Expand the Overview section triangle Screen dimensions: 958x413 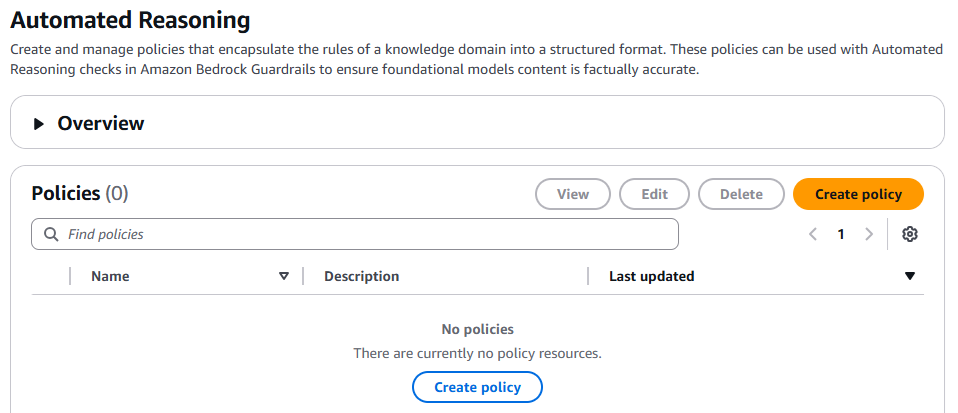(x=39, y=124)
